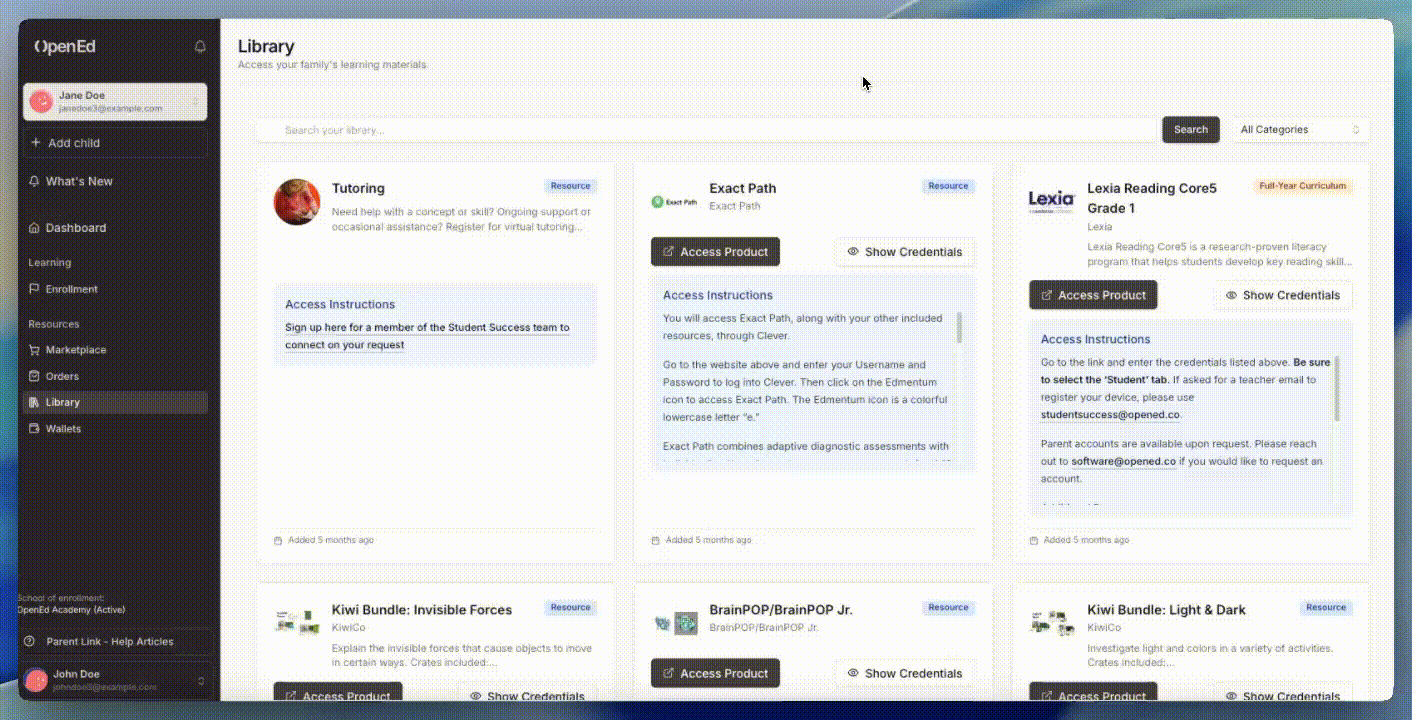Click the Exact Path logo icon

click(x=674, y=202)
